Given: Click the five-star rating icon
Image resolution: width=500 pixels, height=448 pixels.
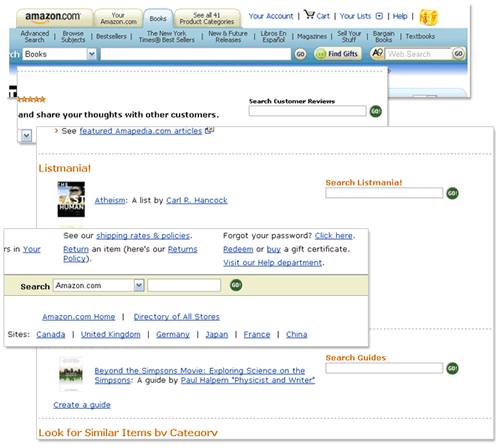Looking at the screenshot, I should coord(31,99).
